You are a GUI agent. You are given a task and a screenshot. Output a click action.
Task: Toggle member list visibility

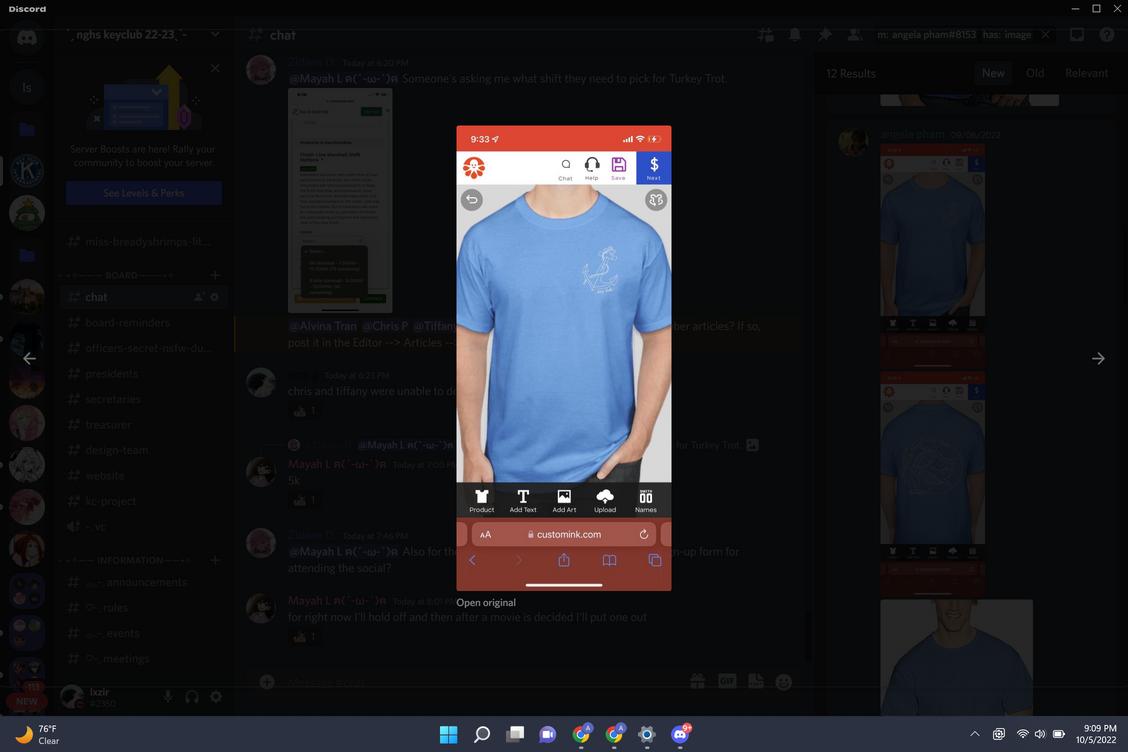[855, 35]
